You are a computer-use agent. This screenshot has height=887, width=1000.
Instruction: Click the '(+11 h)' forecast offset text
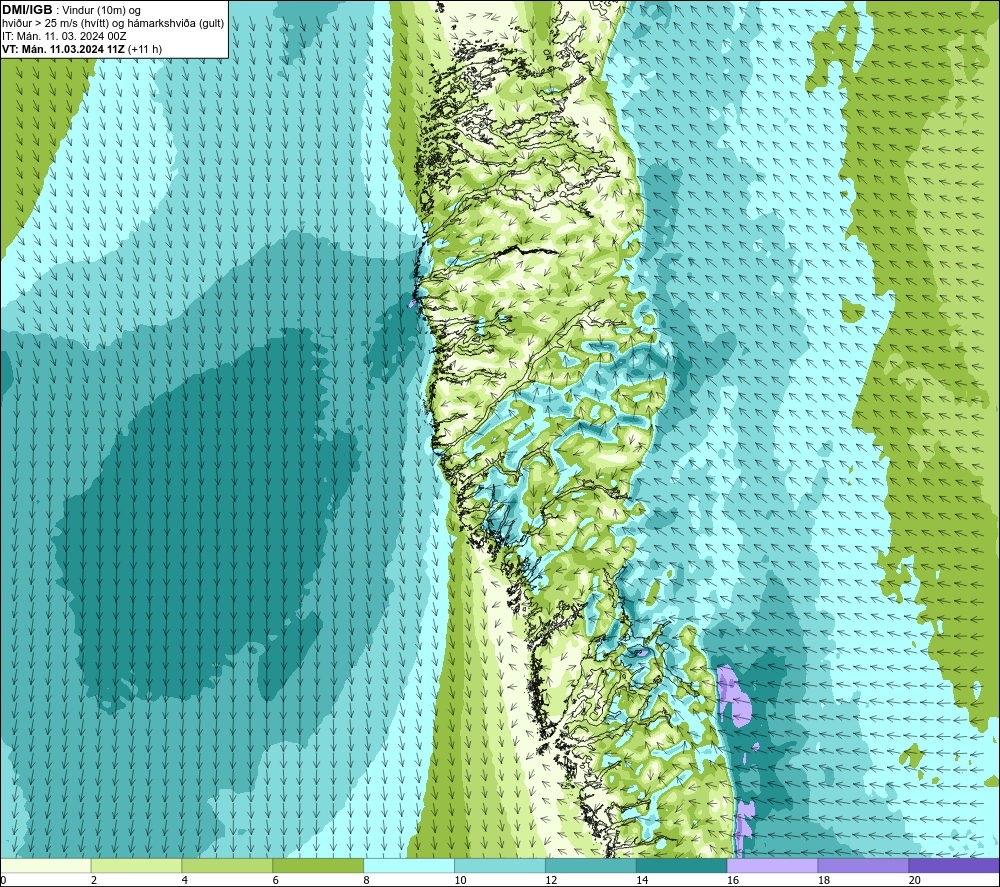click(x=145, y=49)
